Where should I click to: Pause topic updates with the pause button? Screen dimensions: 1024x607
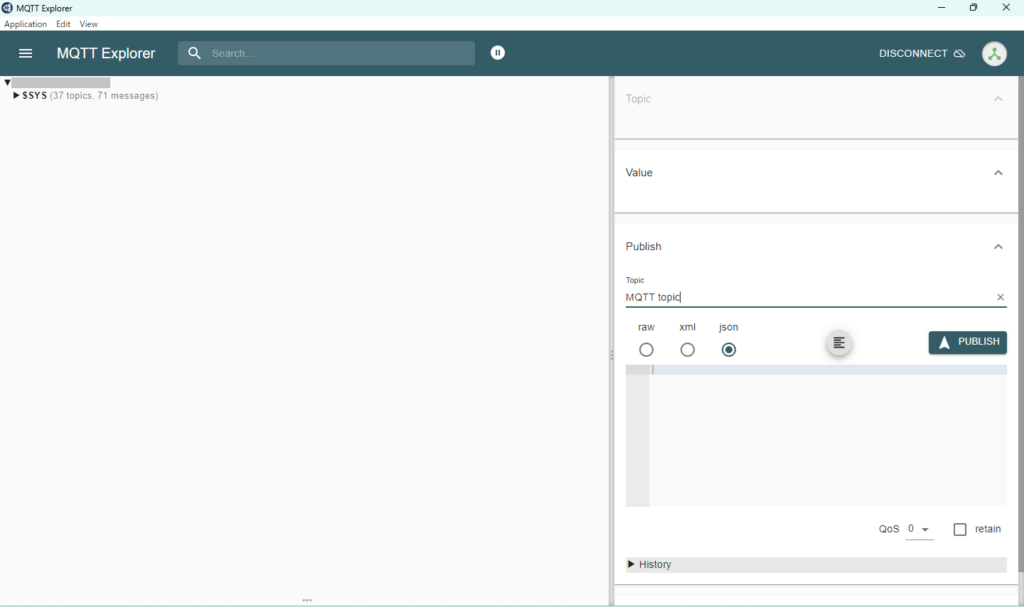(x=498, y=53)
